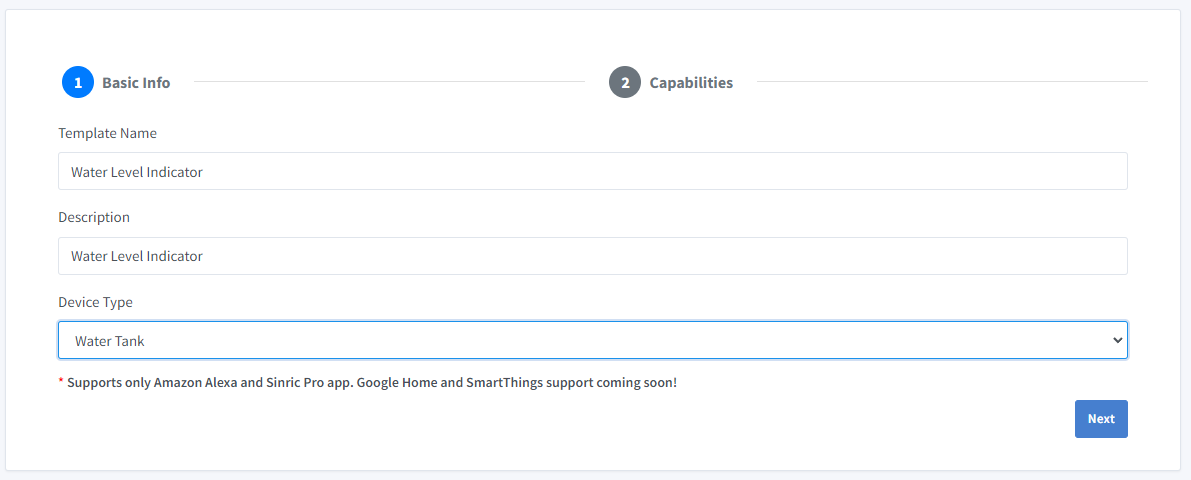Click the red asterisk before support note
1191x480 pixels.
[61, 382]
